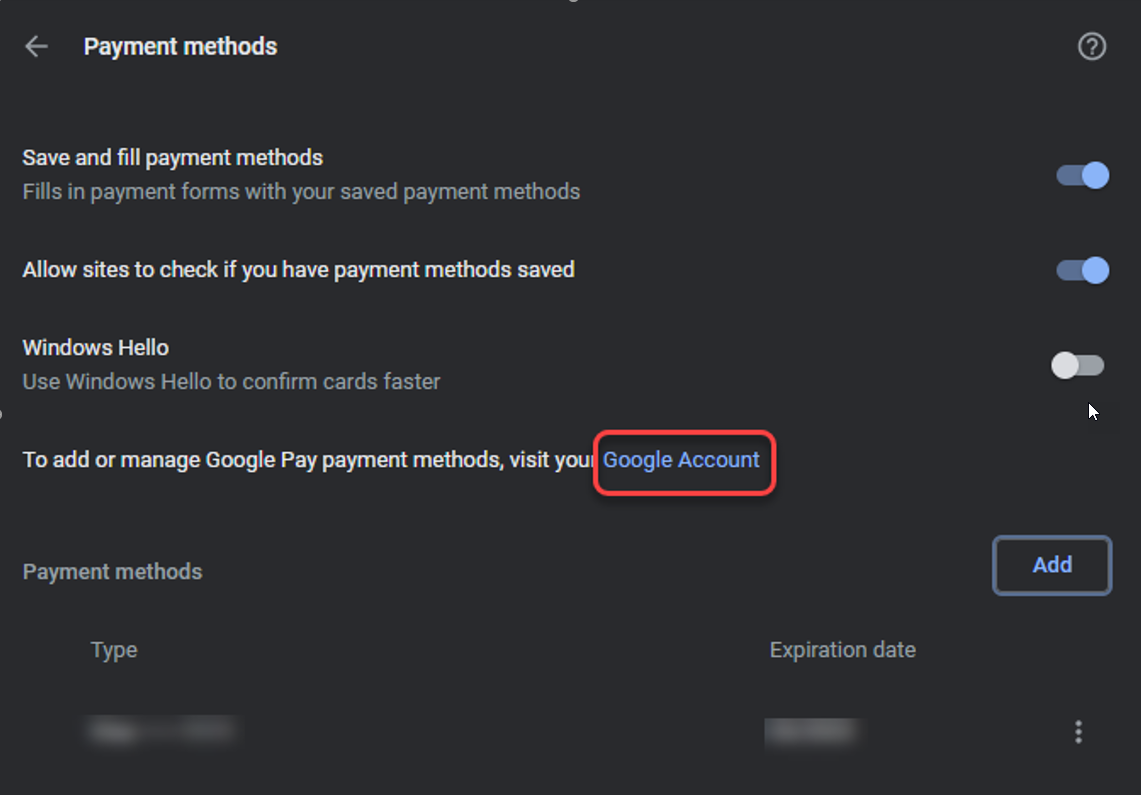Click the Add payment method button
1141x795 pixels.
pos(1052,566)
